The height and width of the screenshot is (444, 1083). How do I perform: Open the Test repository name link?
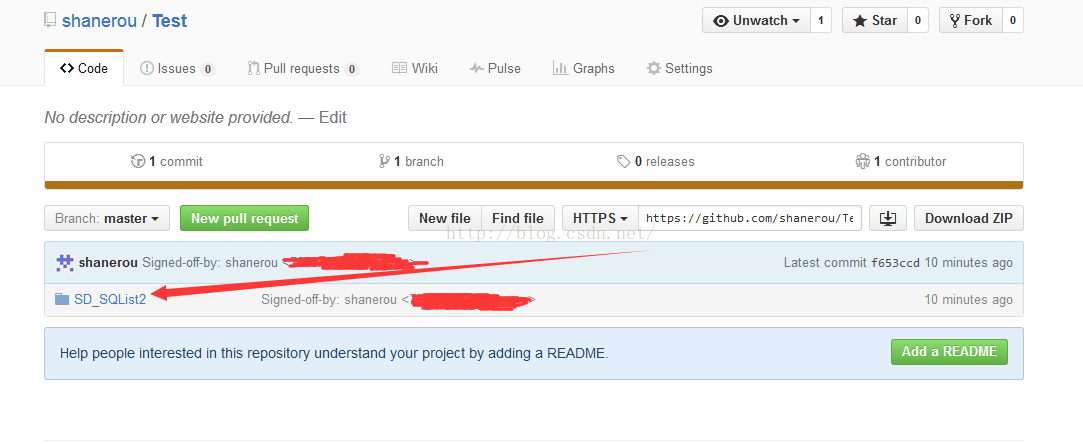point(170,21)
